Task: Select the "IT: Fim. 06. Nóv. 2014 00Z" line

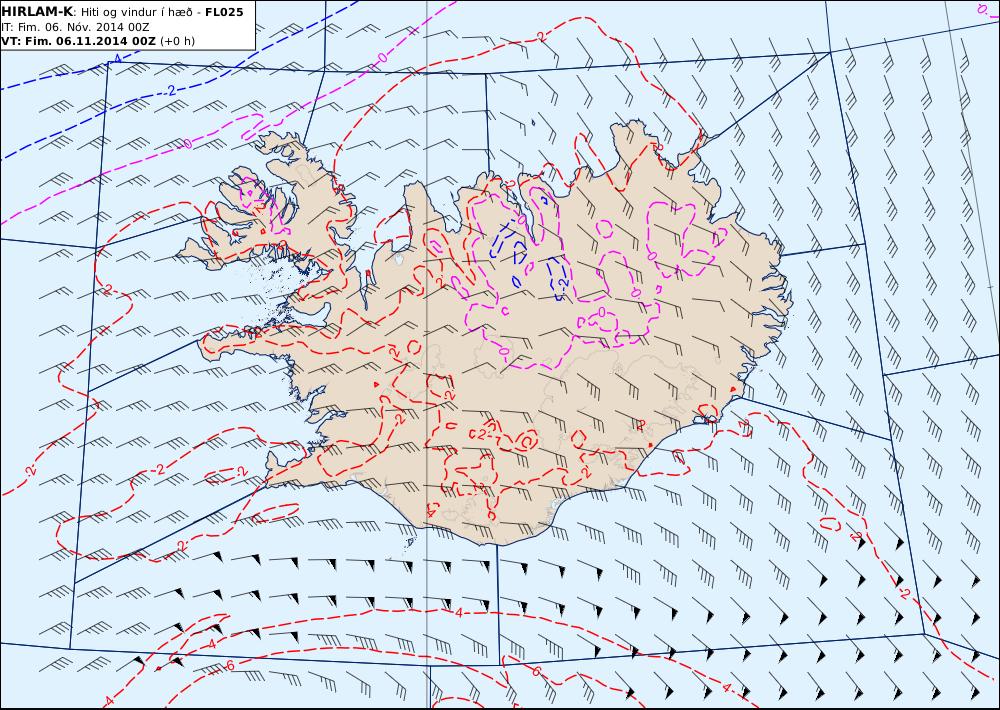Action: (75, 27)
